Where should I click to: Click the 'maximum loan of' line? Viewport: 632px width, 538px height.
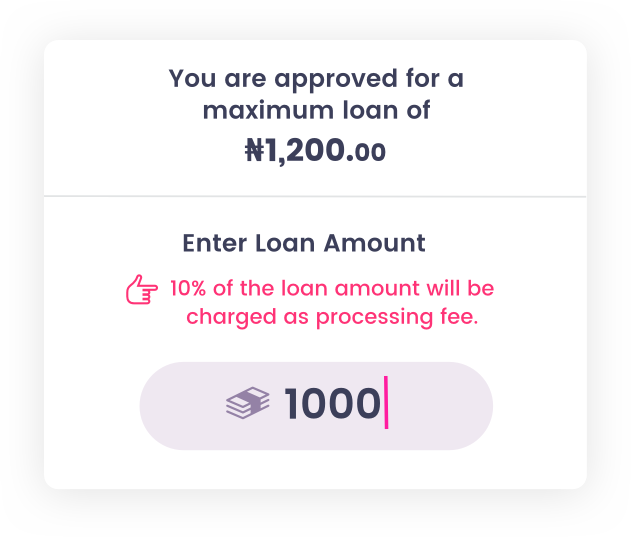click(x=316, y=110)
